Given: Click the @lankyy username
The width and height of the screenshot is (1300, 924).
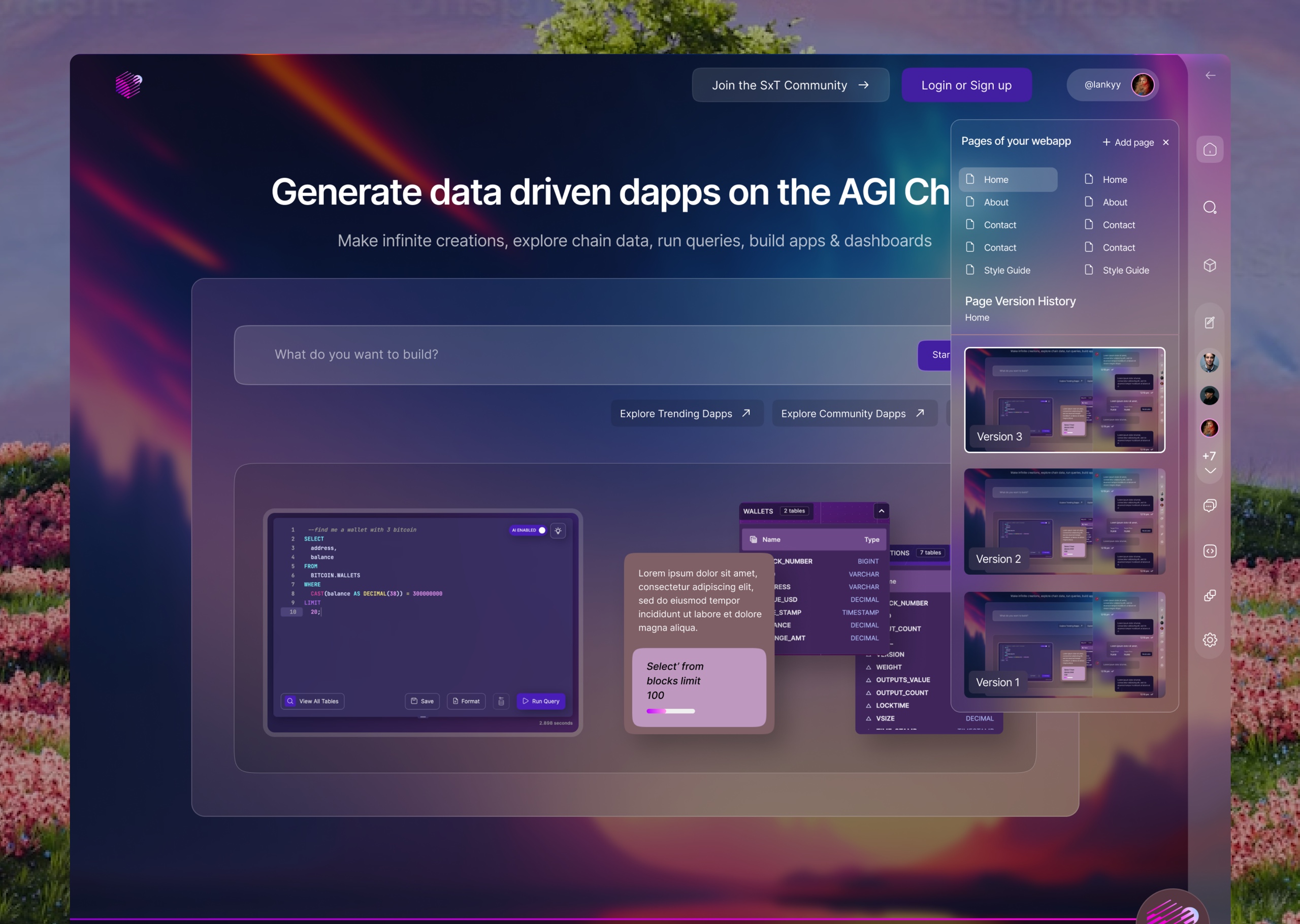Looking at the screenshot, I should click(1102, 85).
